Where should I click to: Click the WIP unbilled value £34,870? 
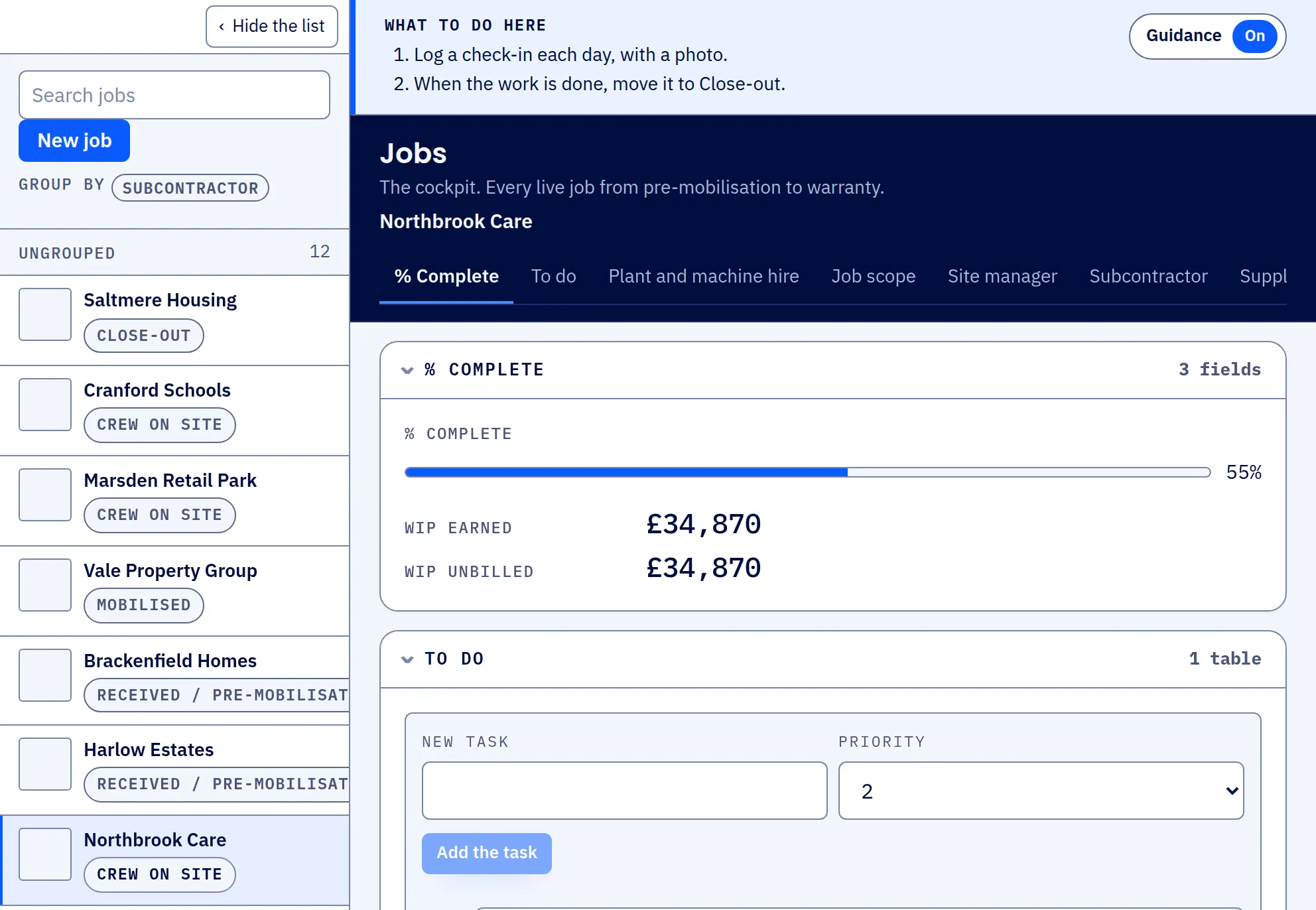(704, 568)
